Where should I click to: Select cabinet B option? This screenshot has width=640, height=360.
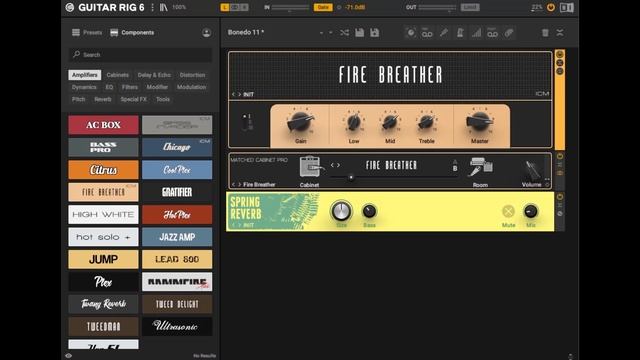coord(455,169)
